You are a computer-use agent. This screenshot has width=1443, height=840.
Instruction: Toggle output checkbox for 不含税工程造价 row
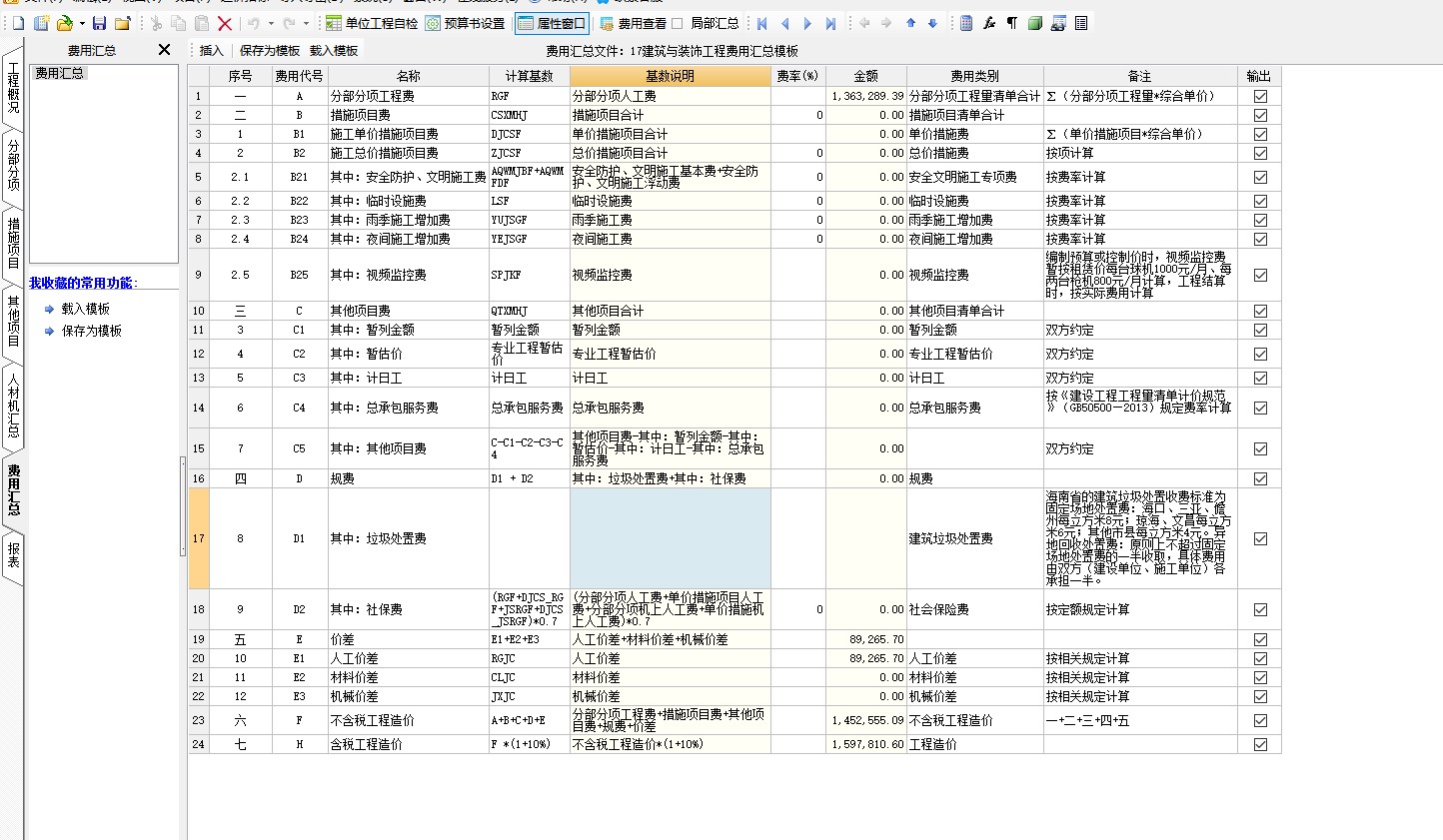(1260, 720)
